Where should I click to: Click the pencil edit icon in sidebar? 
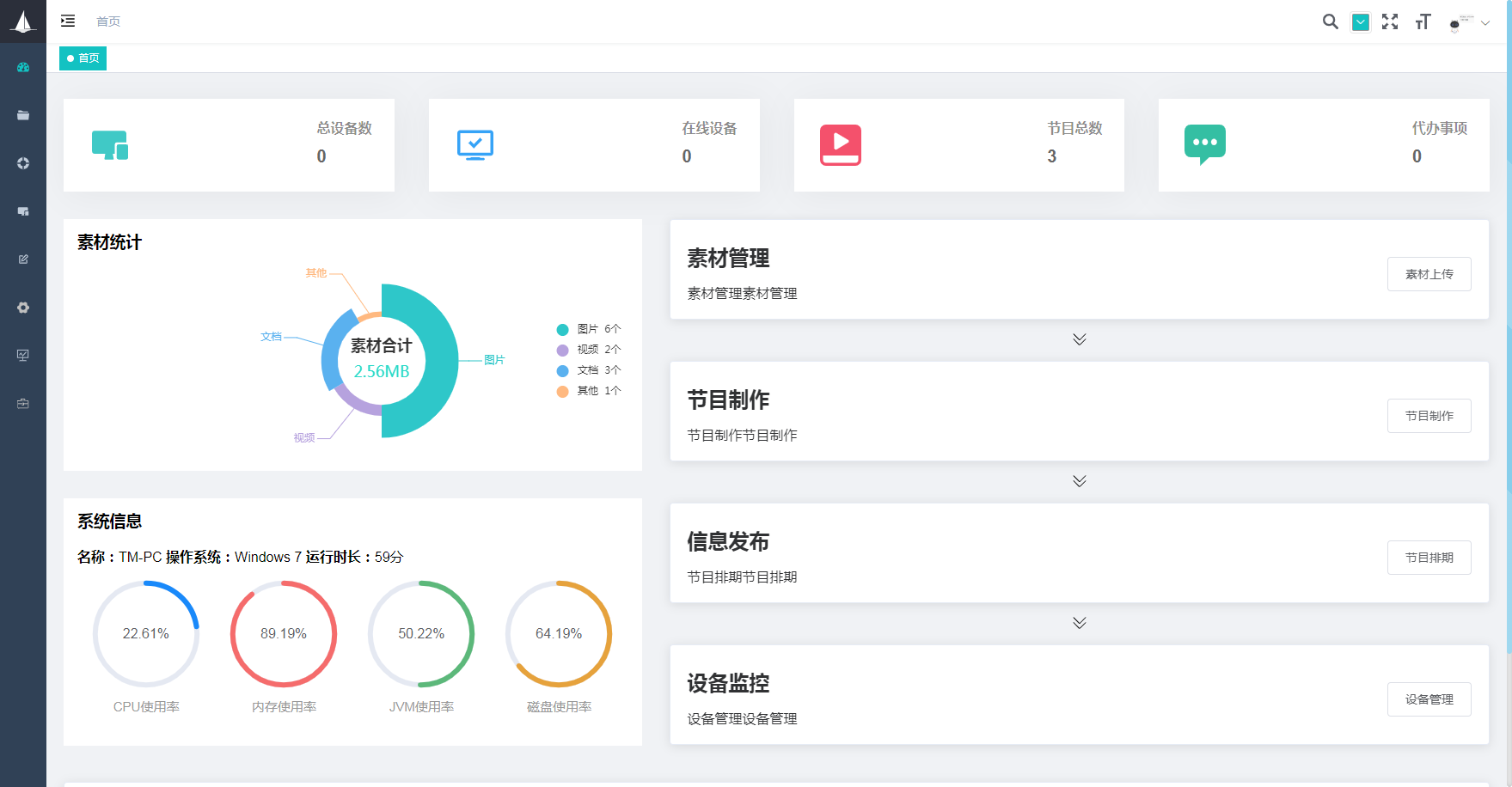(23, 259)
